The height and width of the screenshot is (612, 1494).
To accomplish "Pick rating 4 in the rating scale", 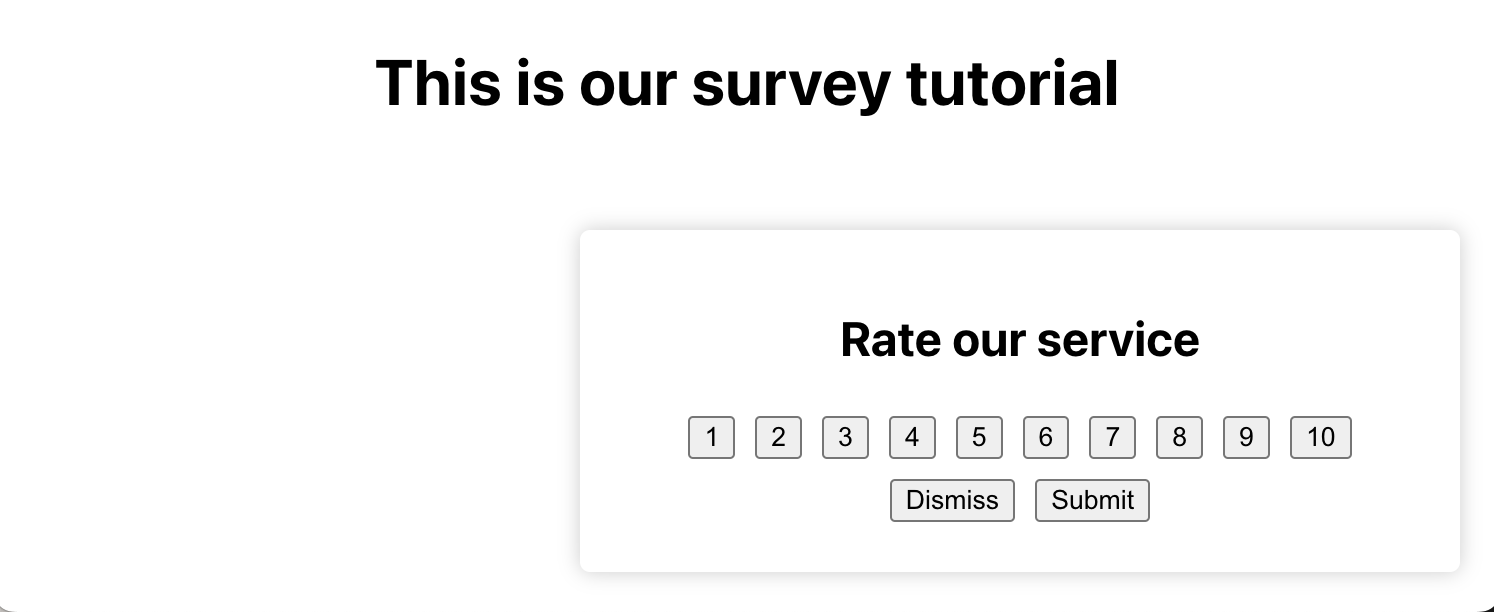I will pos(912,438).
